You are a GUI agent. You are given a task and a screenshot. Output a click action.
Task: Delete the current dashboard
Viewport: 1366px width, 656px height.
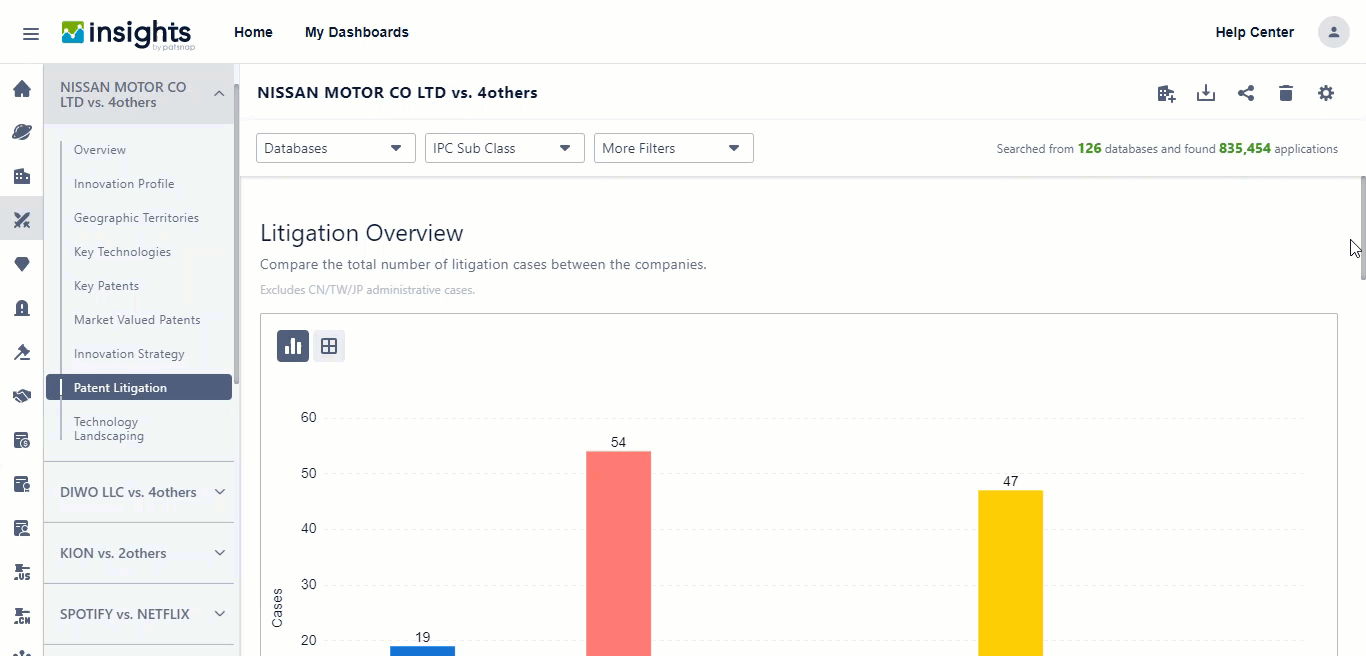(1286, 92)
